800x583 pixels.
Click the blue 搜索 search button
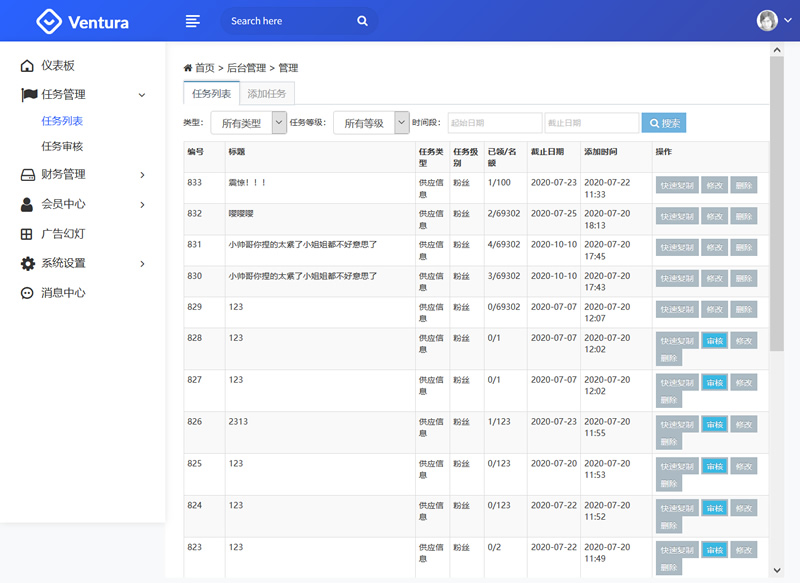tap(664, 123)
